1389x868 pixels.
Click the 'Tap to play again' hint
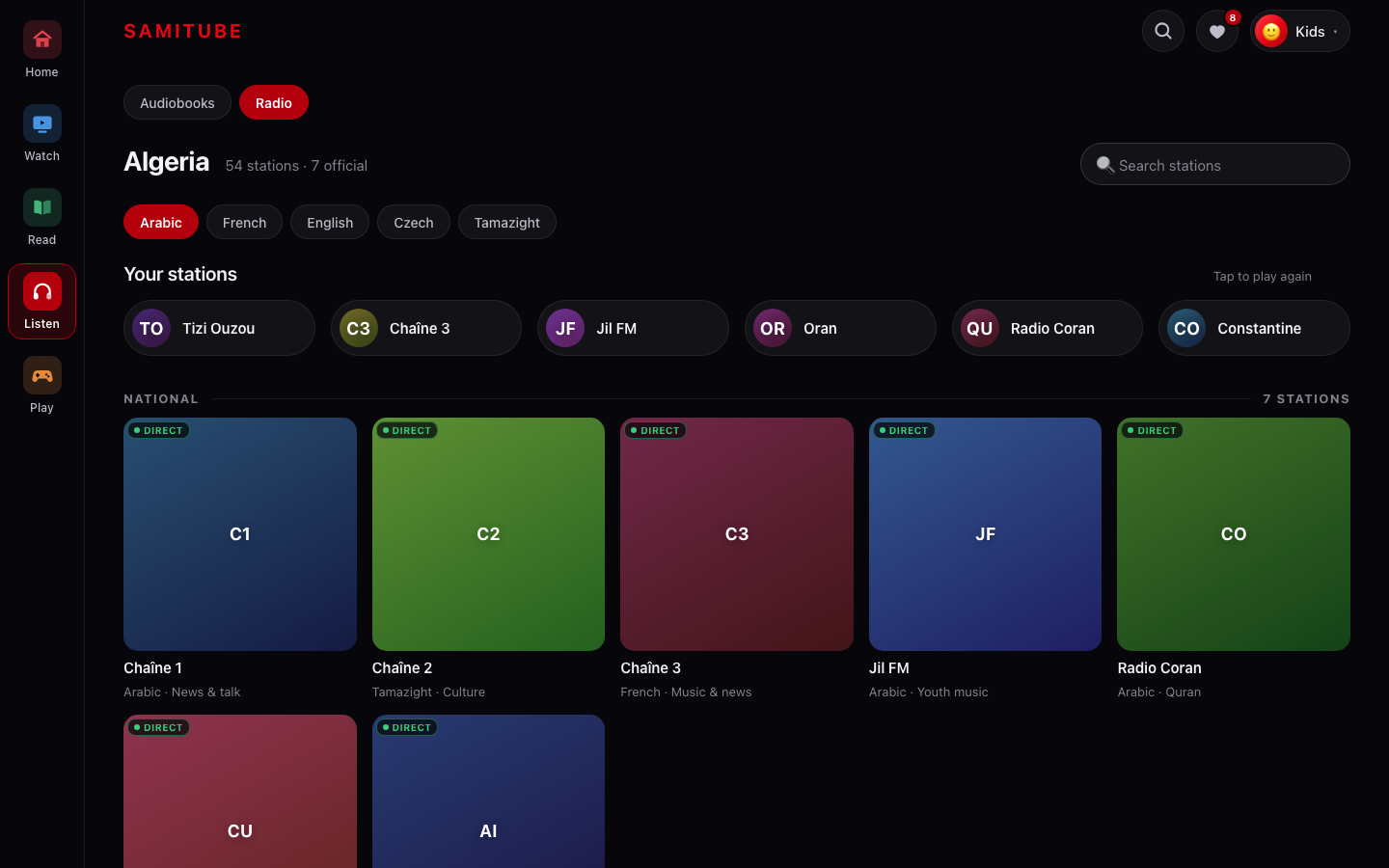point(1262,276)
